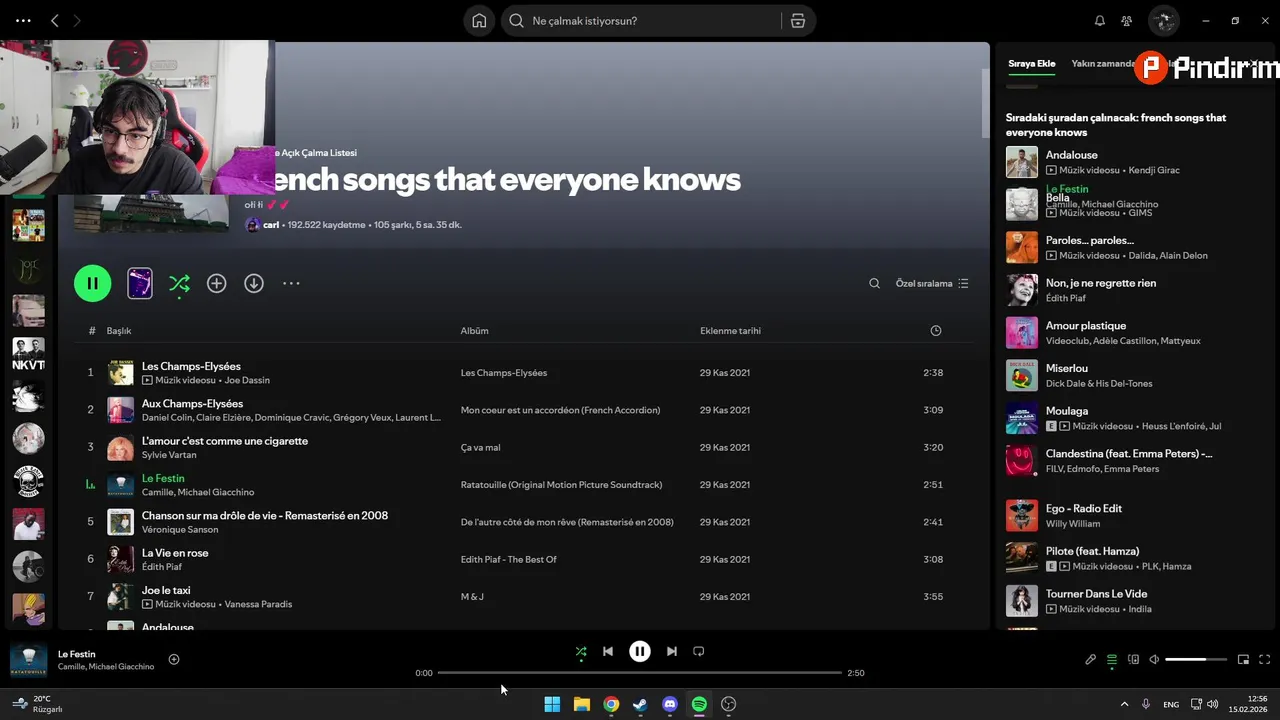Image resolution: width=1280 pixels, height=720 pixels.
Task: Open artist link Sylvie Vartan
Action: pyautogui.click(x=169, y=455)
